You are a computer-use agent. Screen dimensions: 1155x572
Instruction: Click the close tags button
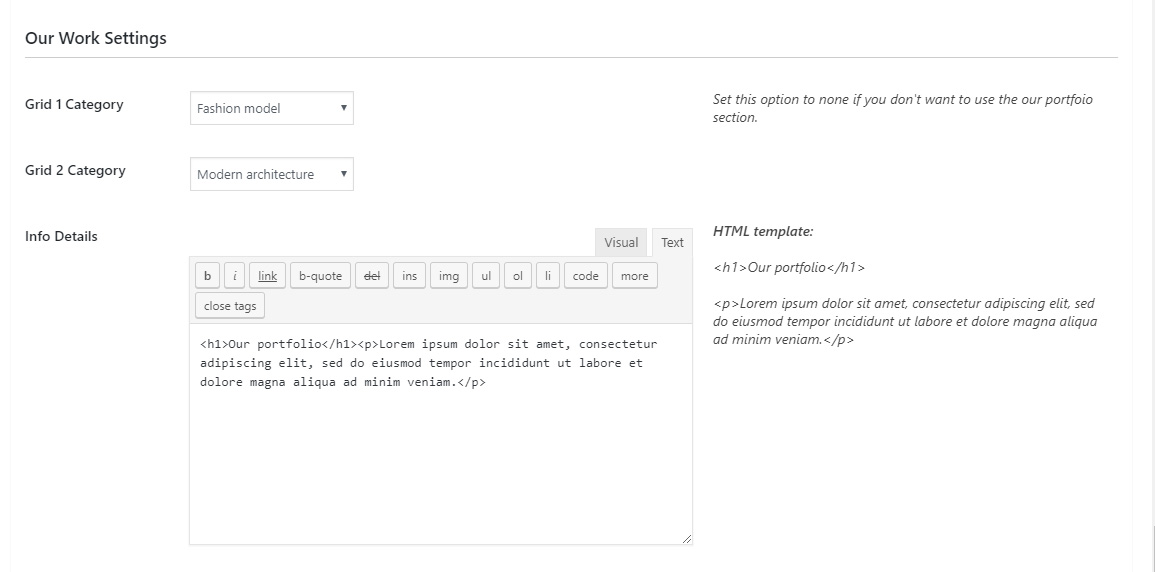[230, 306]
